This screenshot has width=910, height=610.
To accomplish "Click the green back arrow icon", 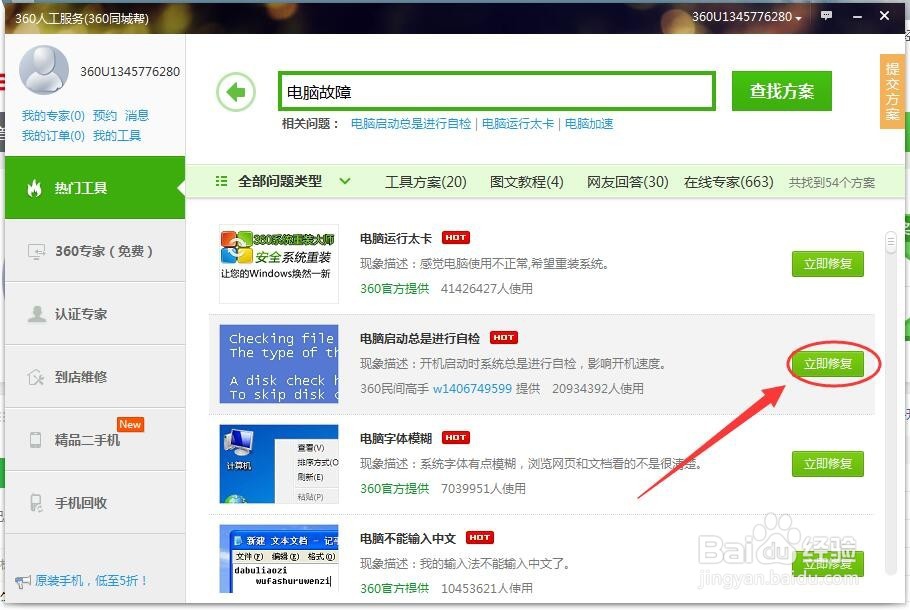I will point(236,92).
